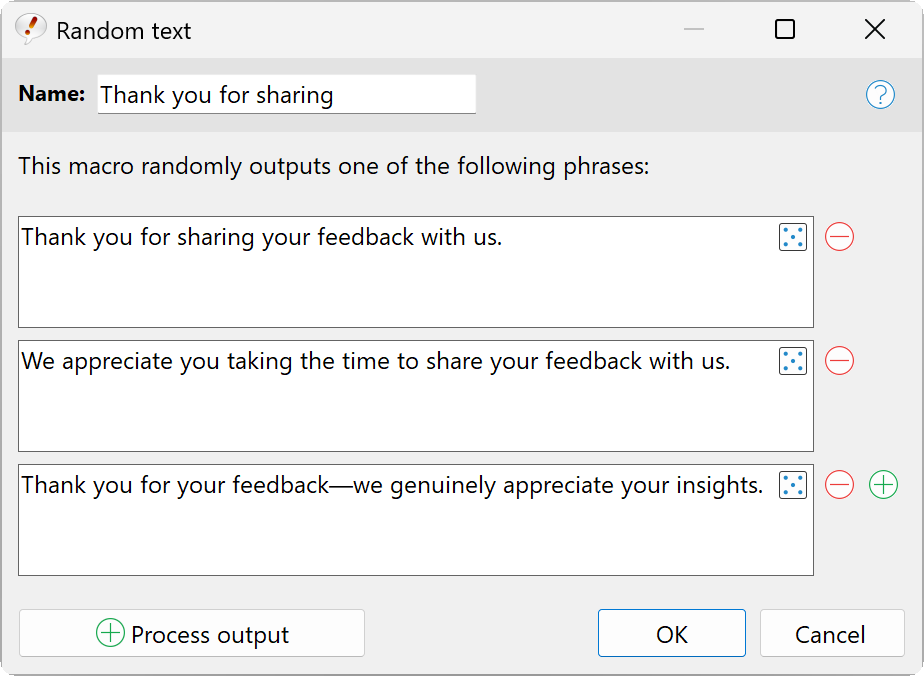
Task: Click into the Name input field
Action: (x=286, y=95)
